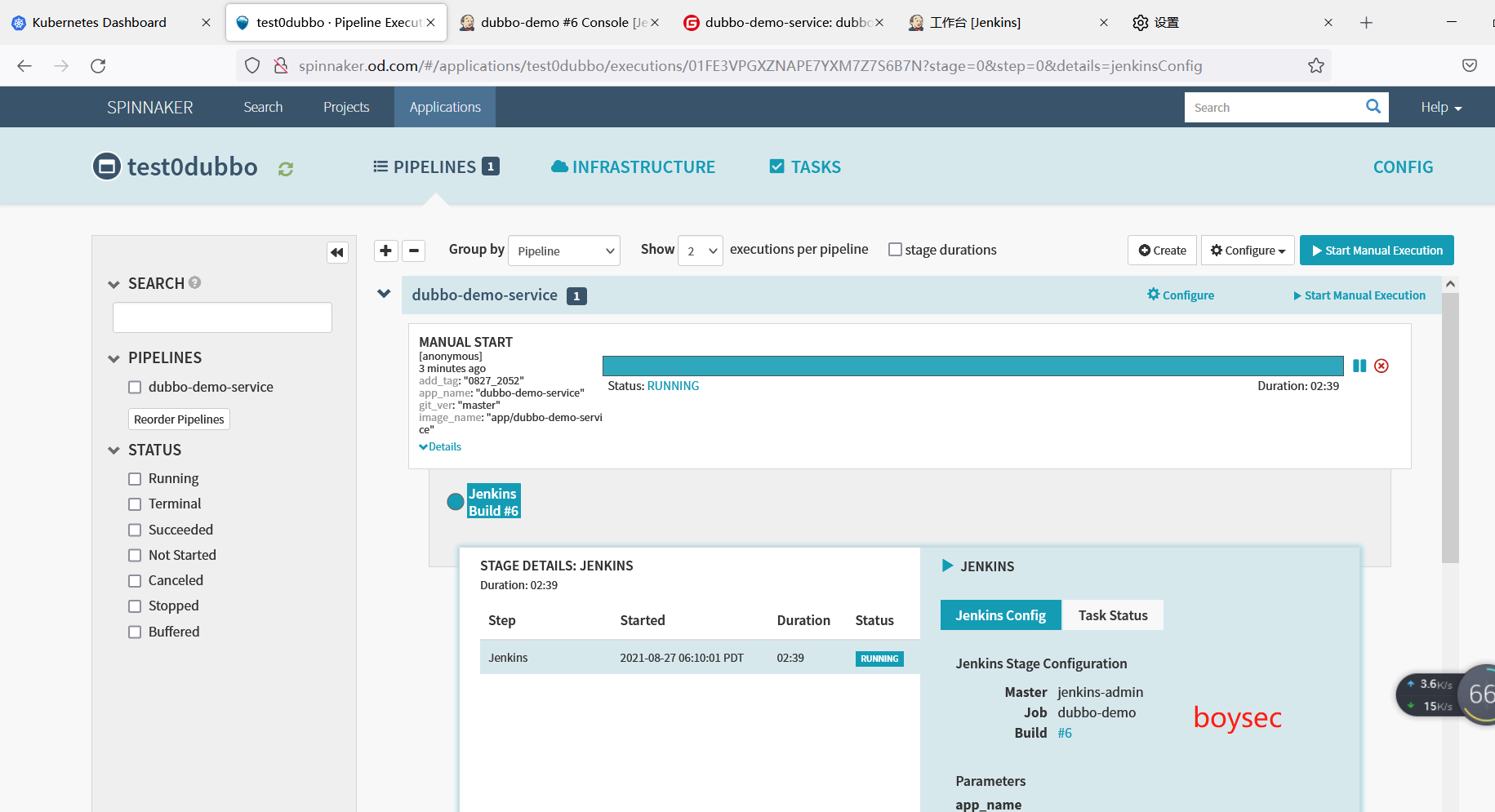The width and height of the screenshot is (1495, 812).
Task: Click the blue Start Manual Execution button
Action: coord(1377,251)
